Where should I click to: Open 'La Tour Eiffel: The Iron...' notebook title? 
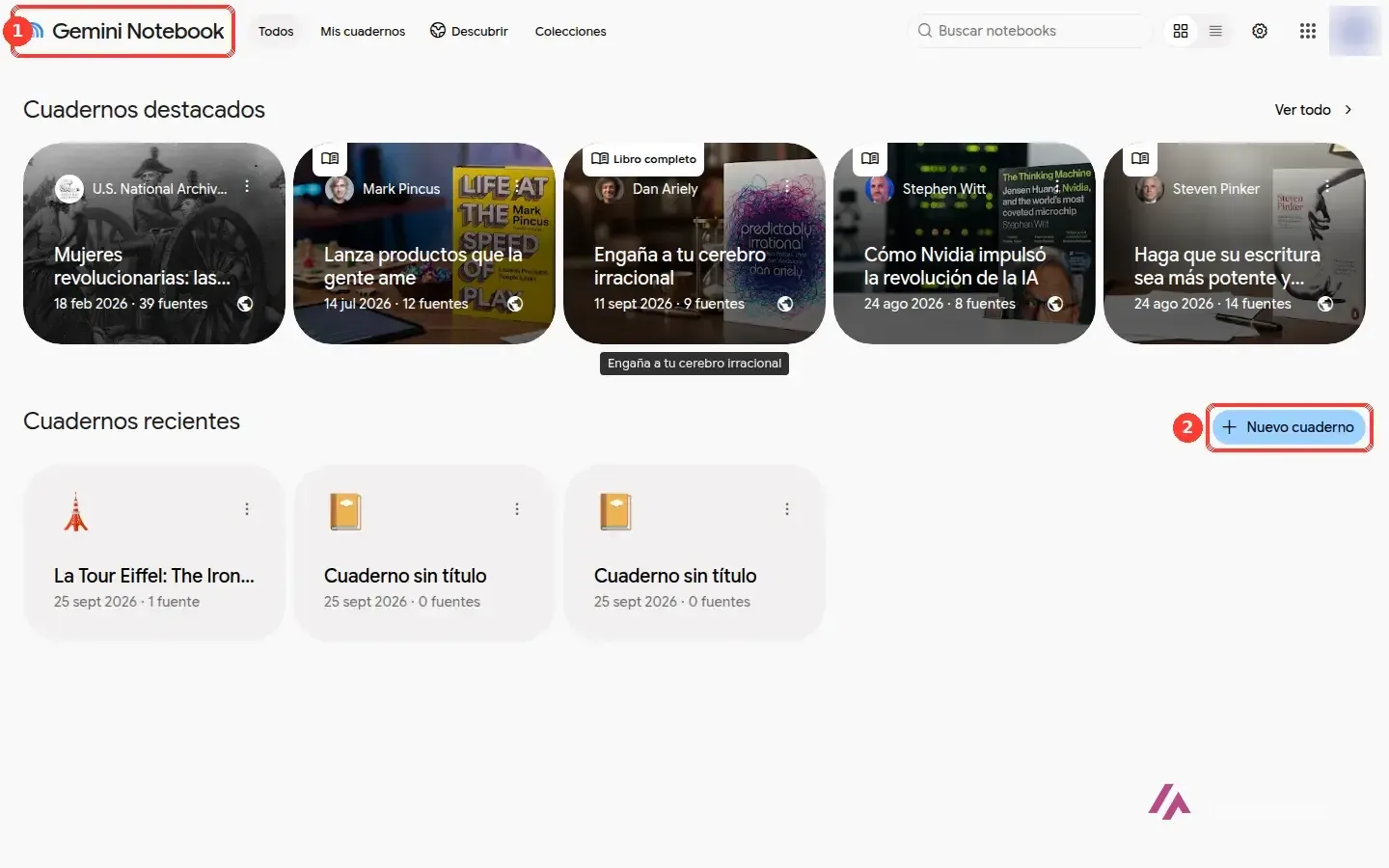154,576
